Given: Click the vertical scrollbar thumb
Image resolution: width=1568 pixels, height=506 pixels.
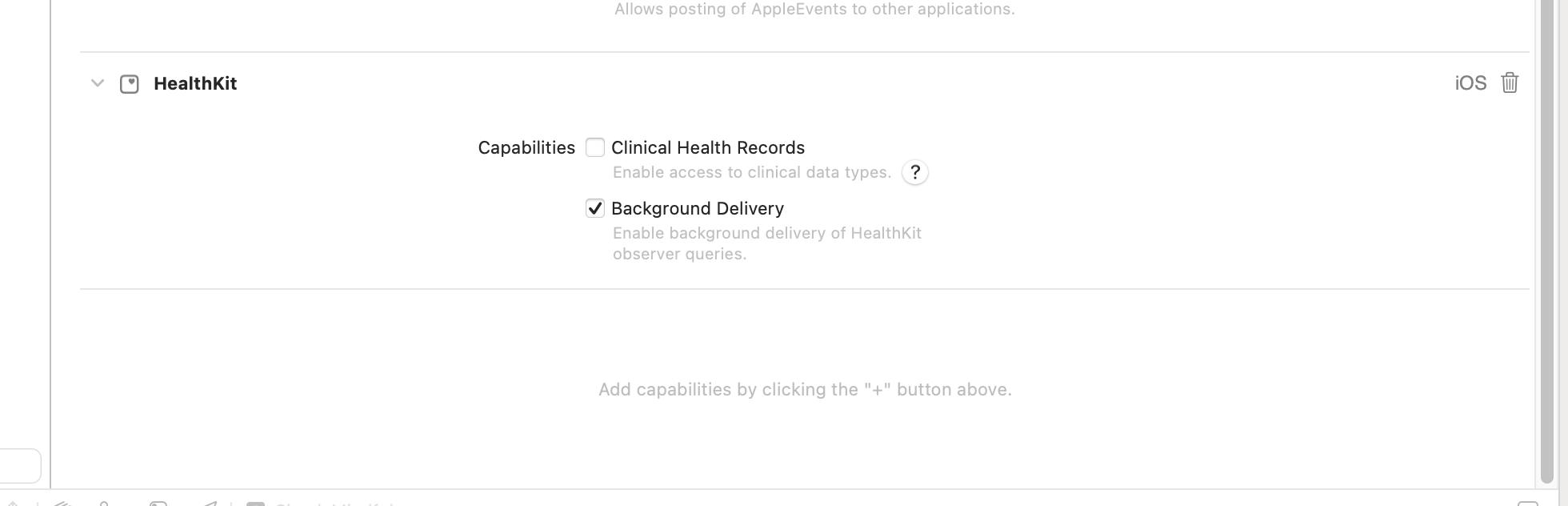Looking at the screenshot, I should [1547, 240].
